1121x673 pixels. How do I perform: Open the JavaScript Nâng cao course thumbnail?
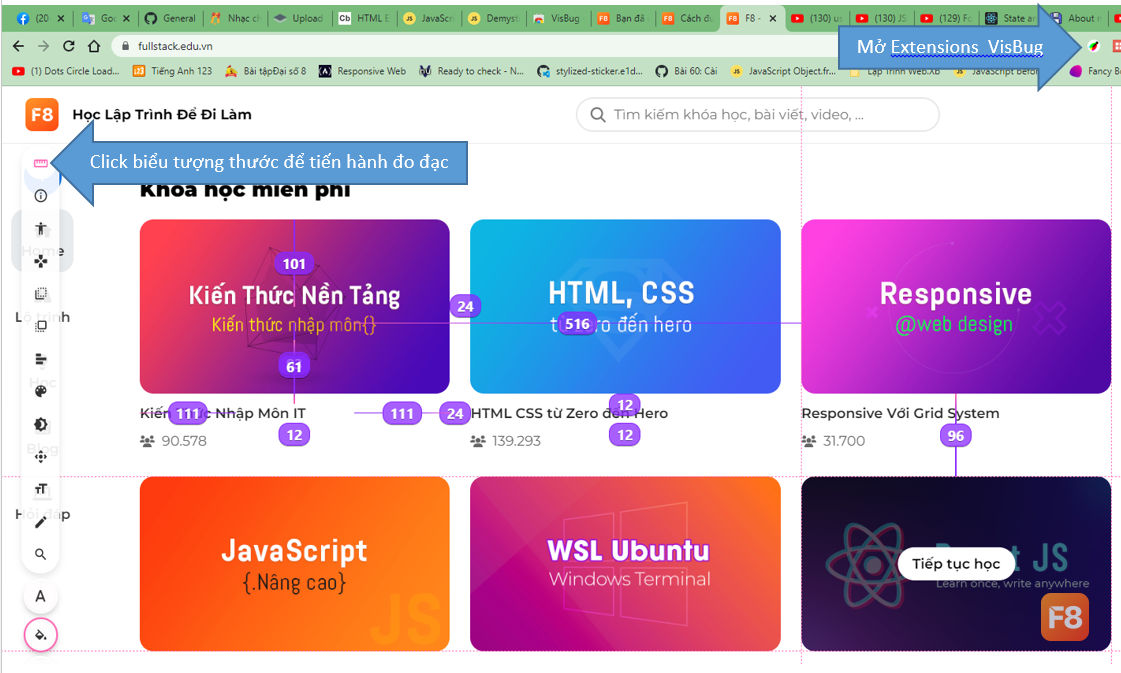[x=295, y=564]
